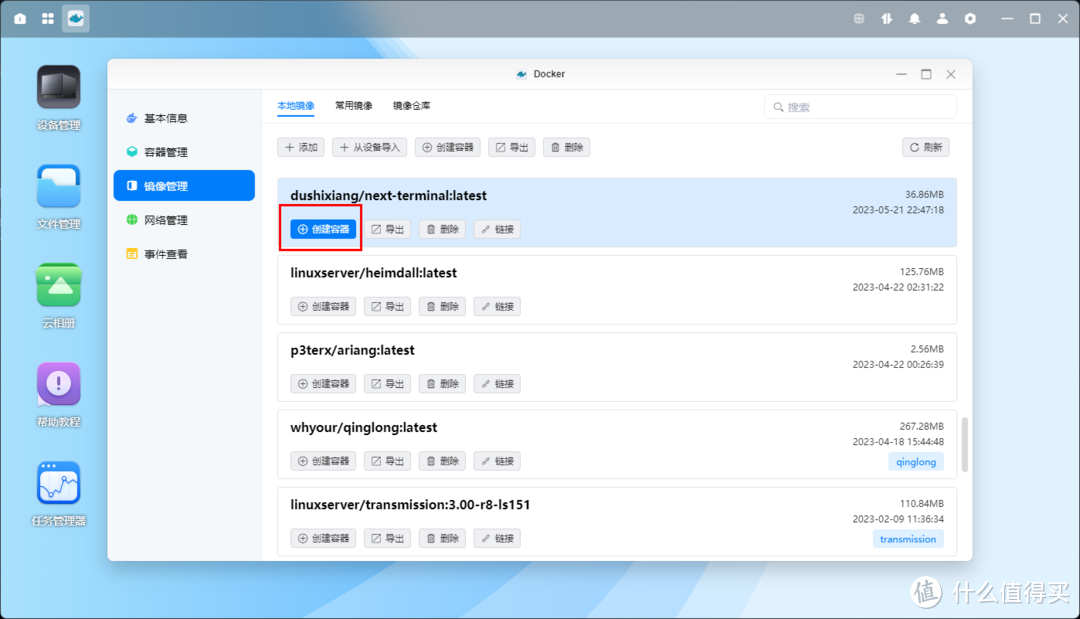Viewport: 1080px width, 619px height.
Task: Switch to the 本地镜像 tab
Action: point(295,106)
